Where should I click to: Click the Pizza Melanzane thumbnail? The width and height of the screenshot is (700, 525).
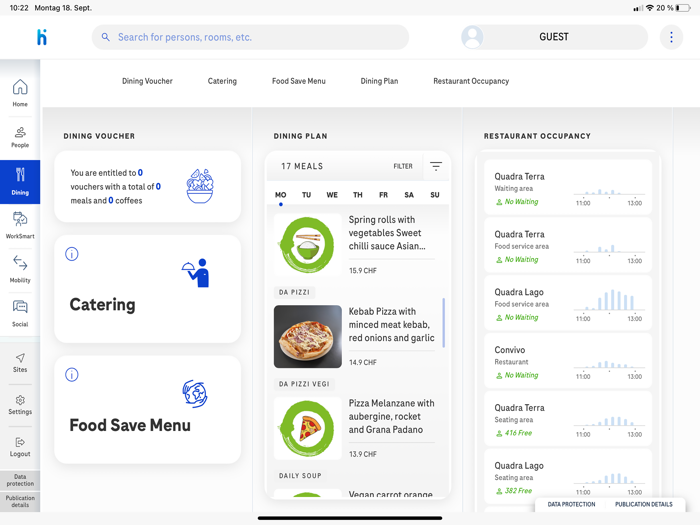pyautogui.click(x=308, y=428)
